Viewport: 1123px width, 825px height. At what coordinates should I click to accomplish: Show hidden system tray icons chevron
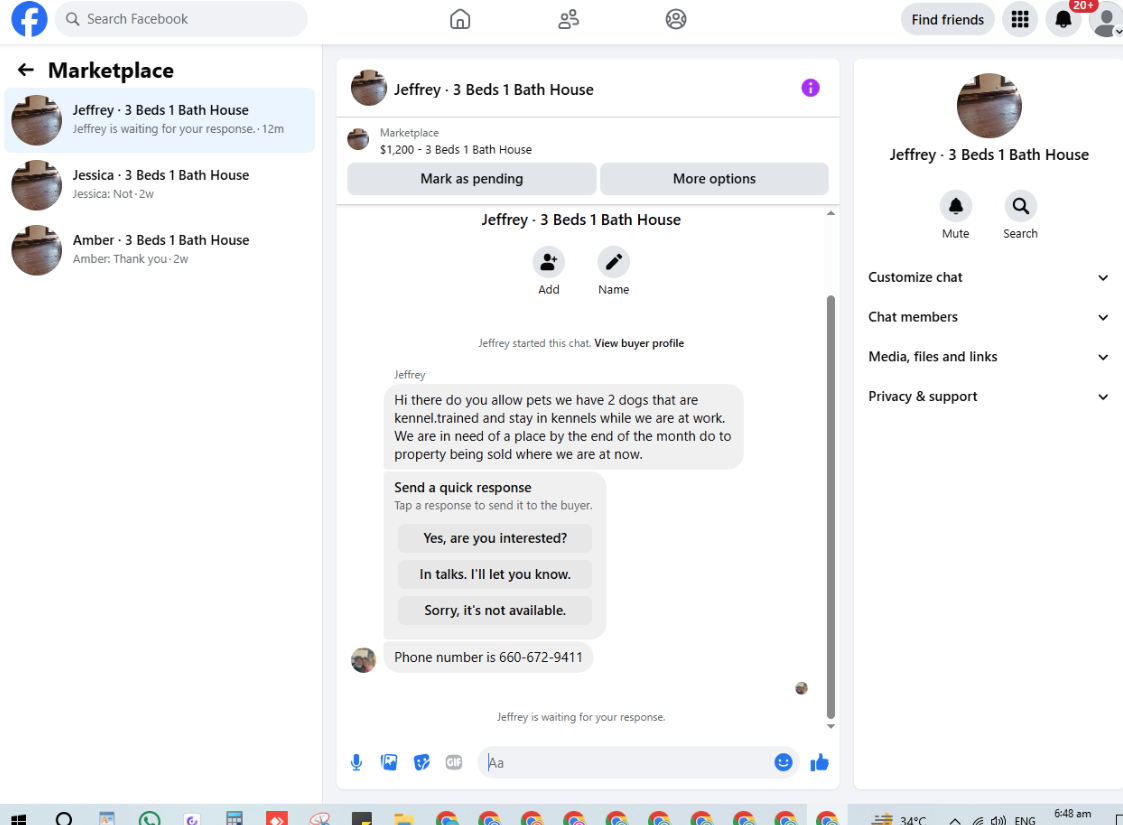(955, 821)
